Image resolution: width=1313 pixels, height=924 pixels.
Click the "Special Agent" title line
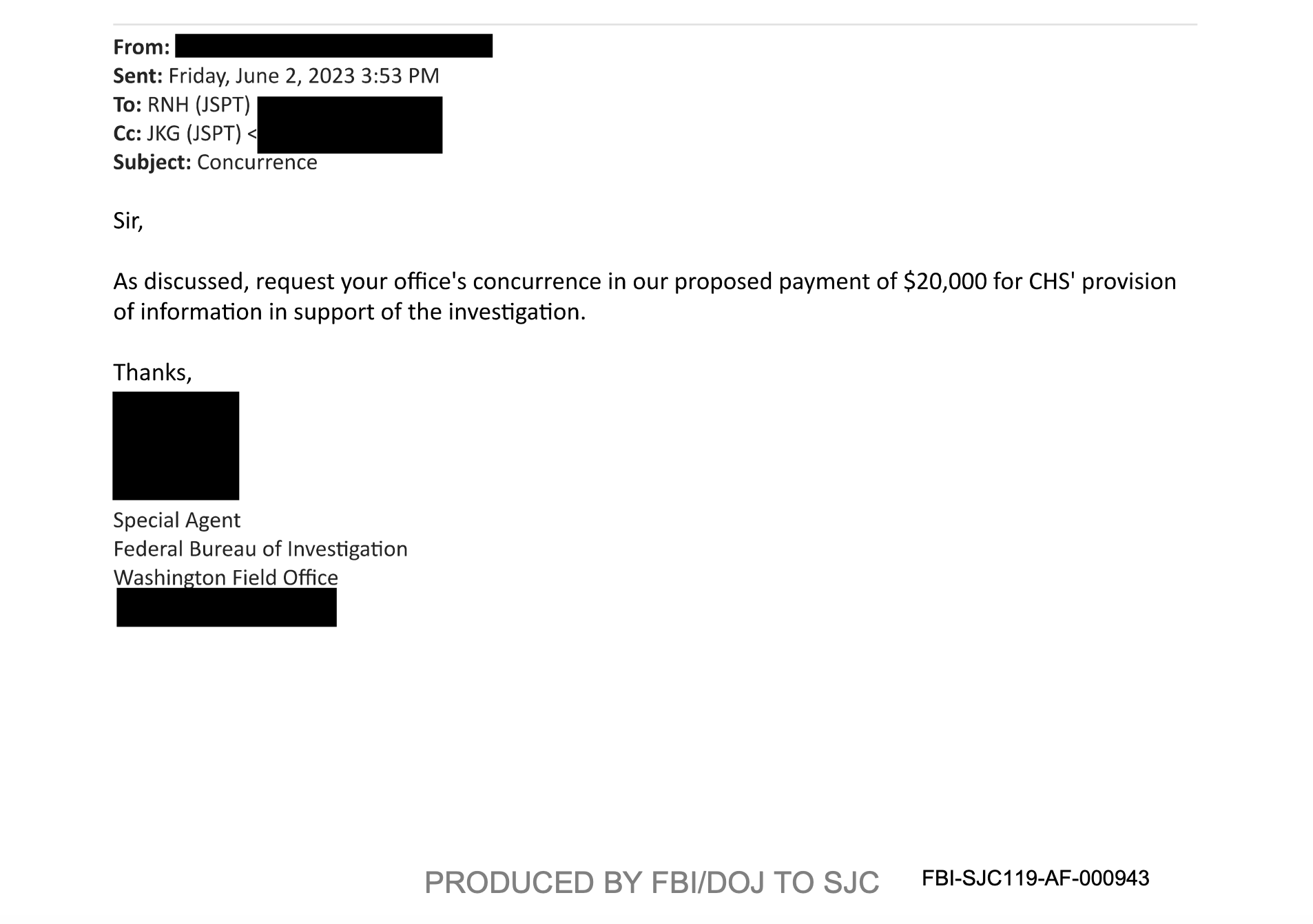(x=176, y=521)
